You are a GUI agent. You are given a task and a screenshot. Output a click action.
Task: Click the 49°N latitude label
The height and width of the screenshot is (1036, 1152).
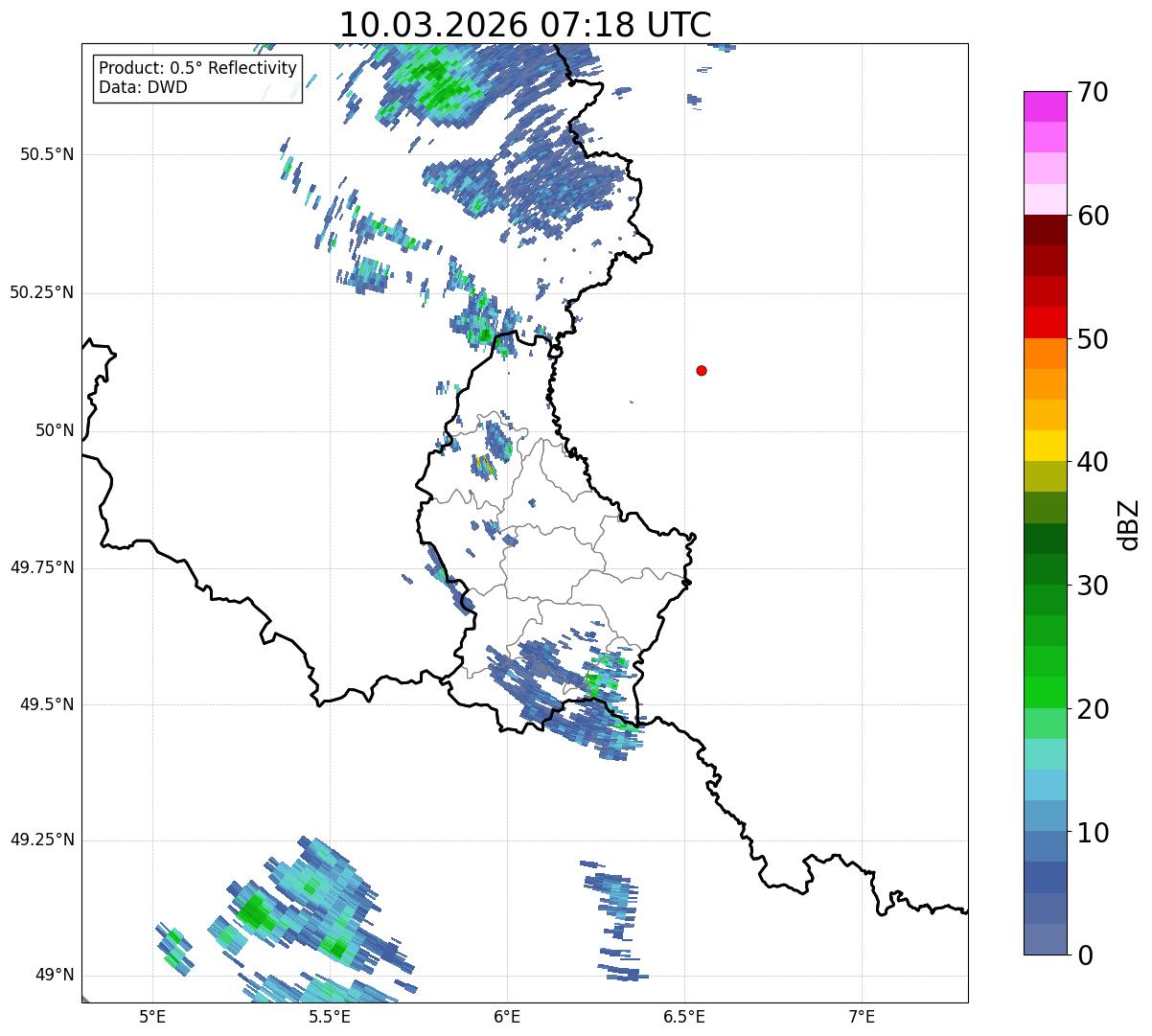[55, 976]
